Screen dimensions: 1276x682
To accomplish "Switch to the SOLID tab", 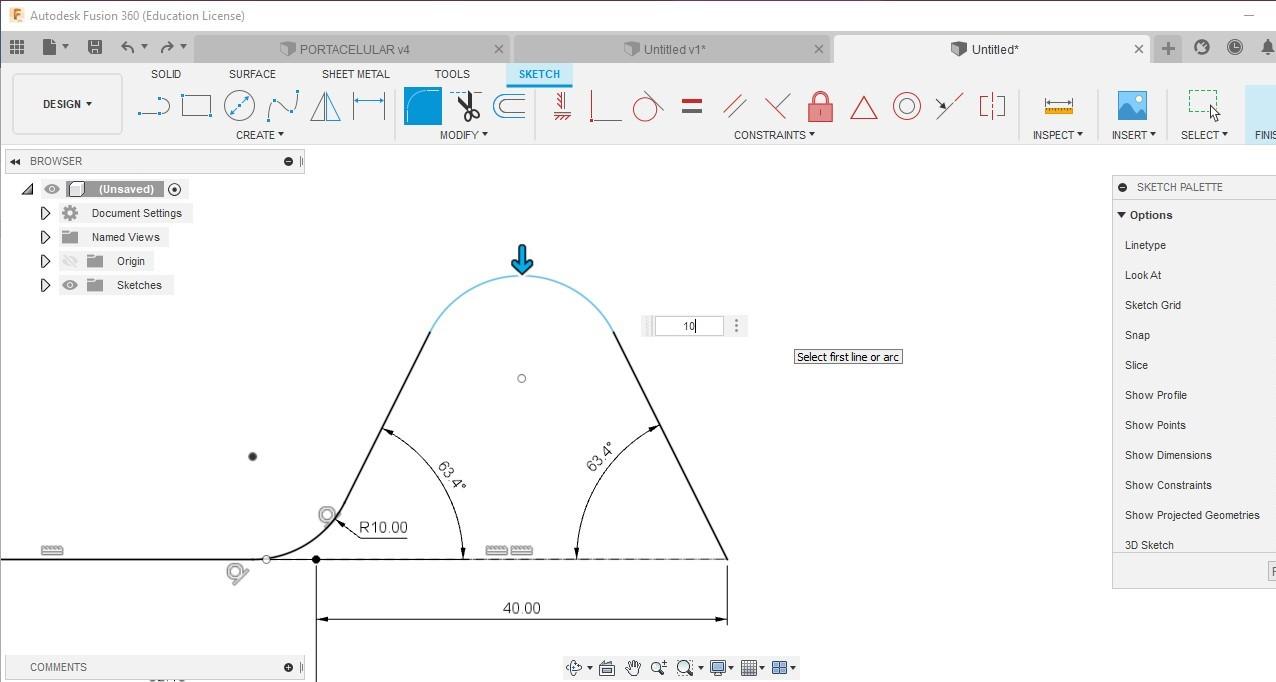I will click(166, 74).
